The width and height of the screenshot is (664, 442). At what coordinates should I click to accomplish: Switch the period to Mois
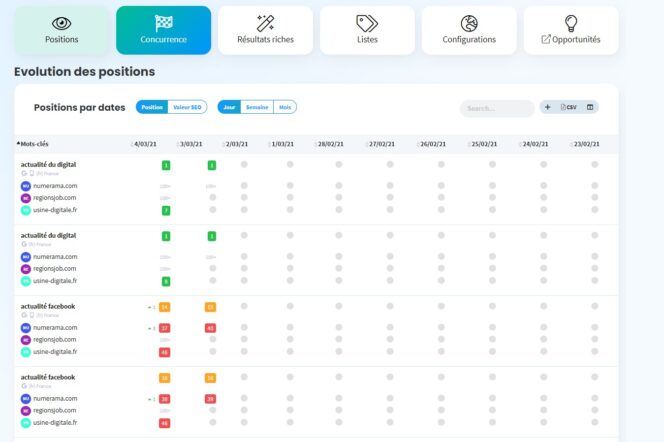(x=285, y=107)
